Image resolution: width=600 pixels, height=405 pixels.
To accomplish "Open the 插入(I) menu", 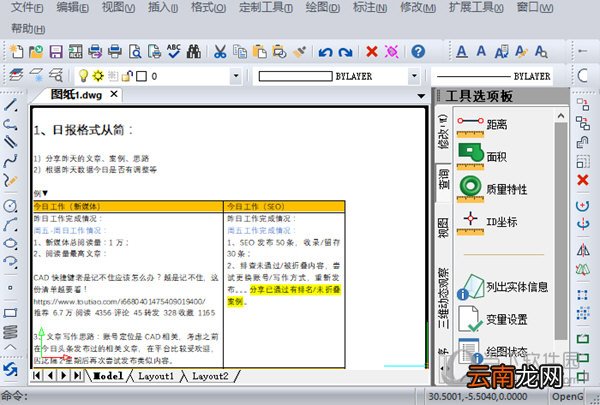I will click(163, 7).
